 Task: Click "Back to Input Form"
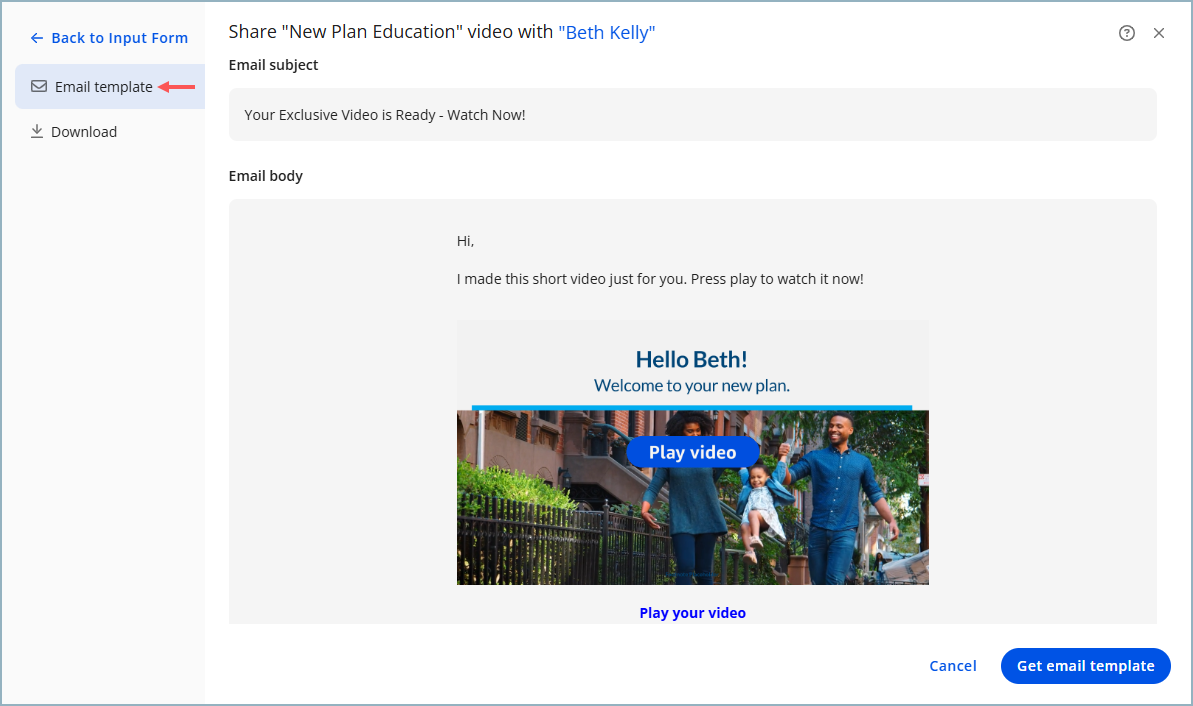(109, 37)
